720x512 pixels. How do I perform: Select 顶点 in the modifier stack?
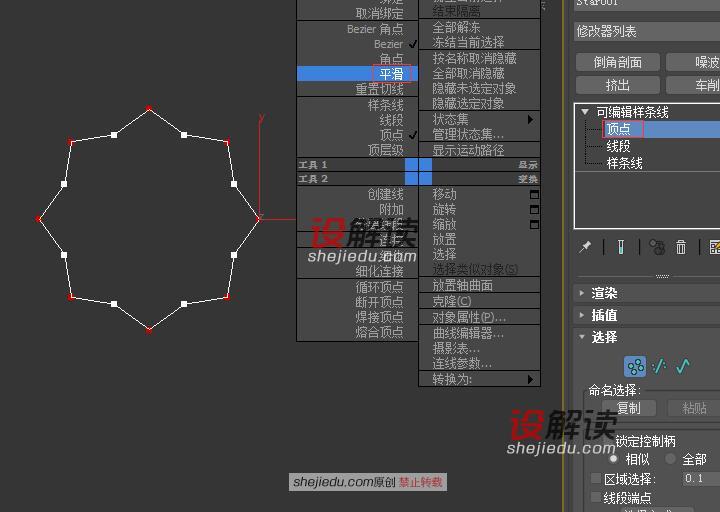click(x=619, y=129)
